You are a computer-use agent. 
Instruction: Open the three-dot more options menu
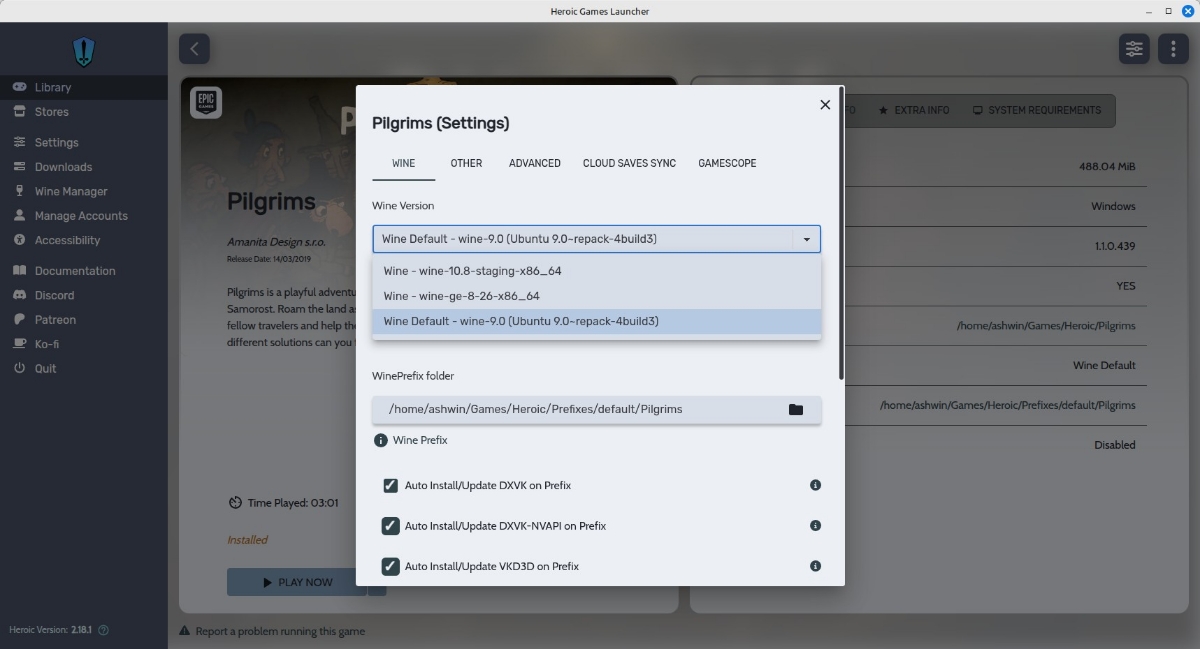(x=1173, y=48)
